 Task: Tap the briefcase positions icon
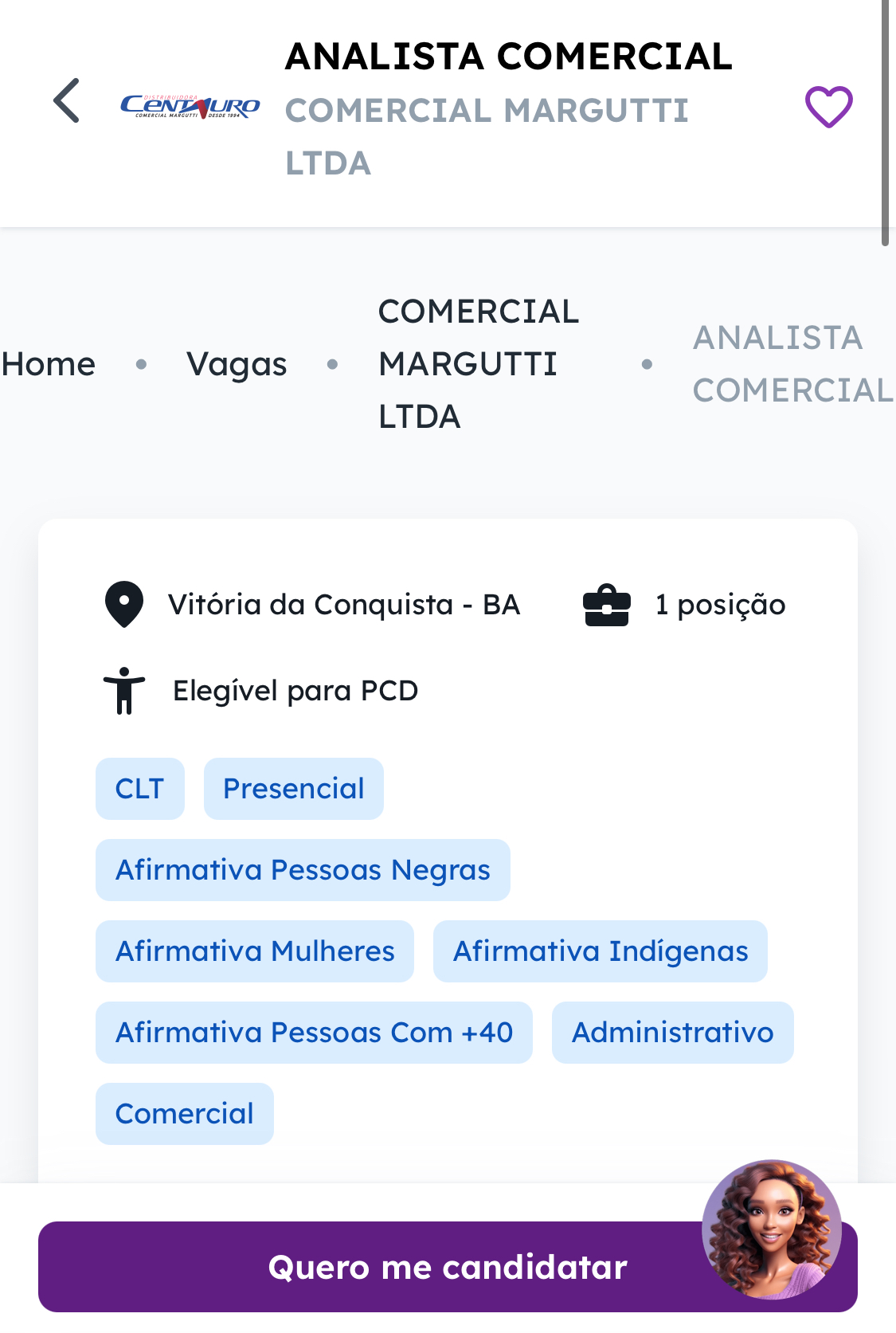tap(607, 606)
